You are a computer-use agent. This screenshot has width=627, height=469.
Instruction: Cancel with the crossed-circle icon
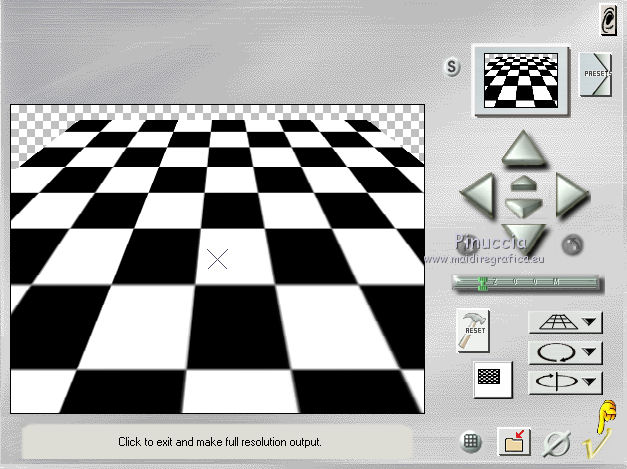557,443
